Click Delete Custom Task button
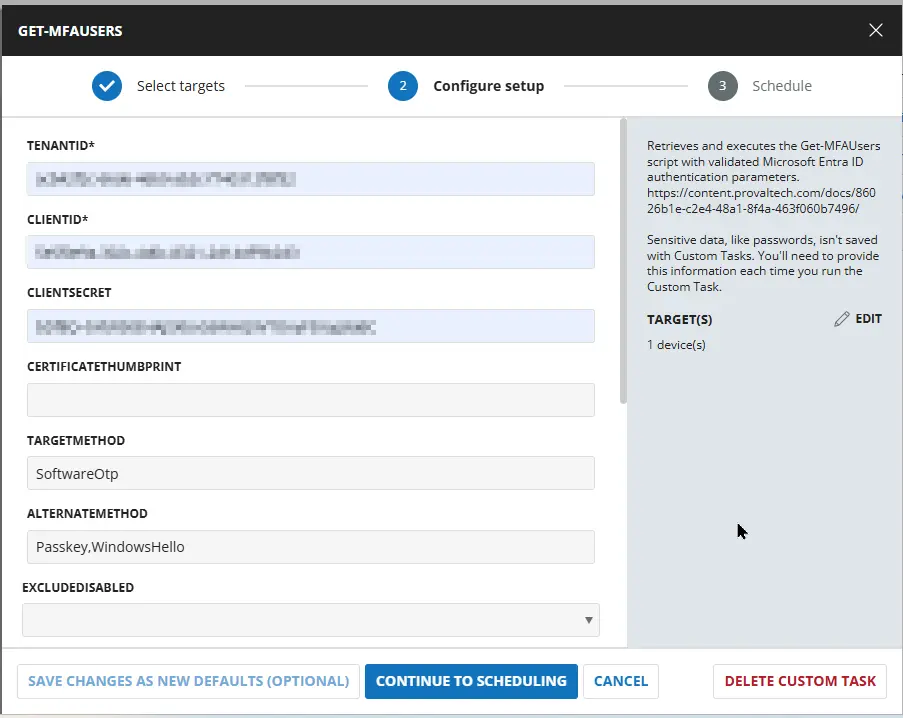Viewport: 903px width, 718px height. [x=800, y=681]
